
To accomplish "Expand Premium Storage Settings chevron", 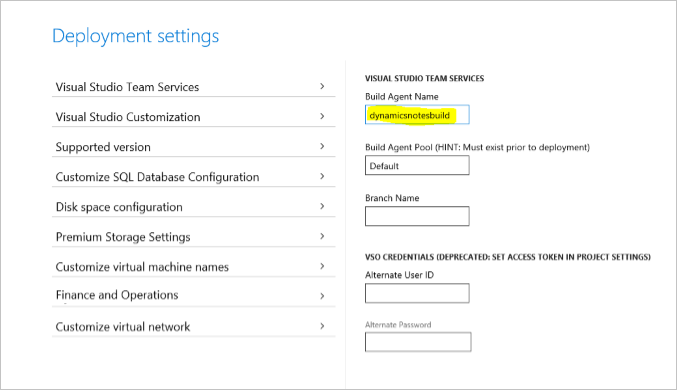I will pyautogui.click(x=322, y=236).
